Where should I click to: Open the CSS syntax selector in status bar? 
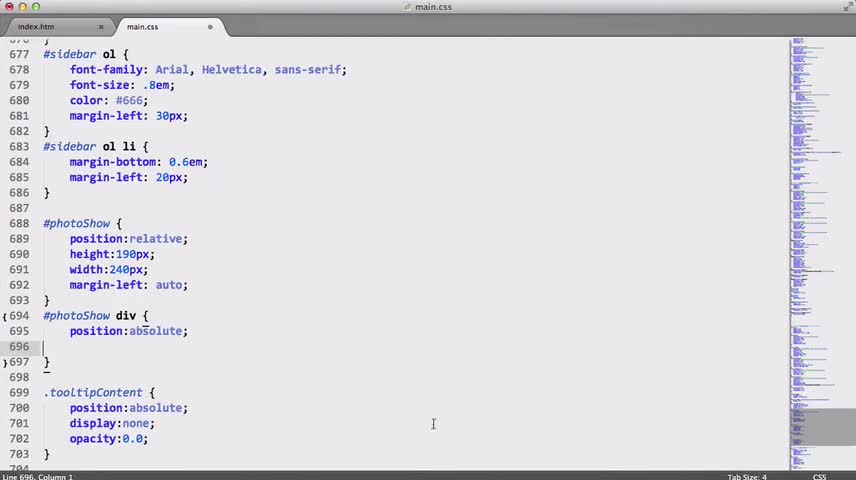click(x=819, y=477)
